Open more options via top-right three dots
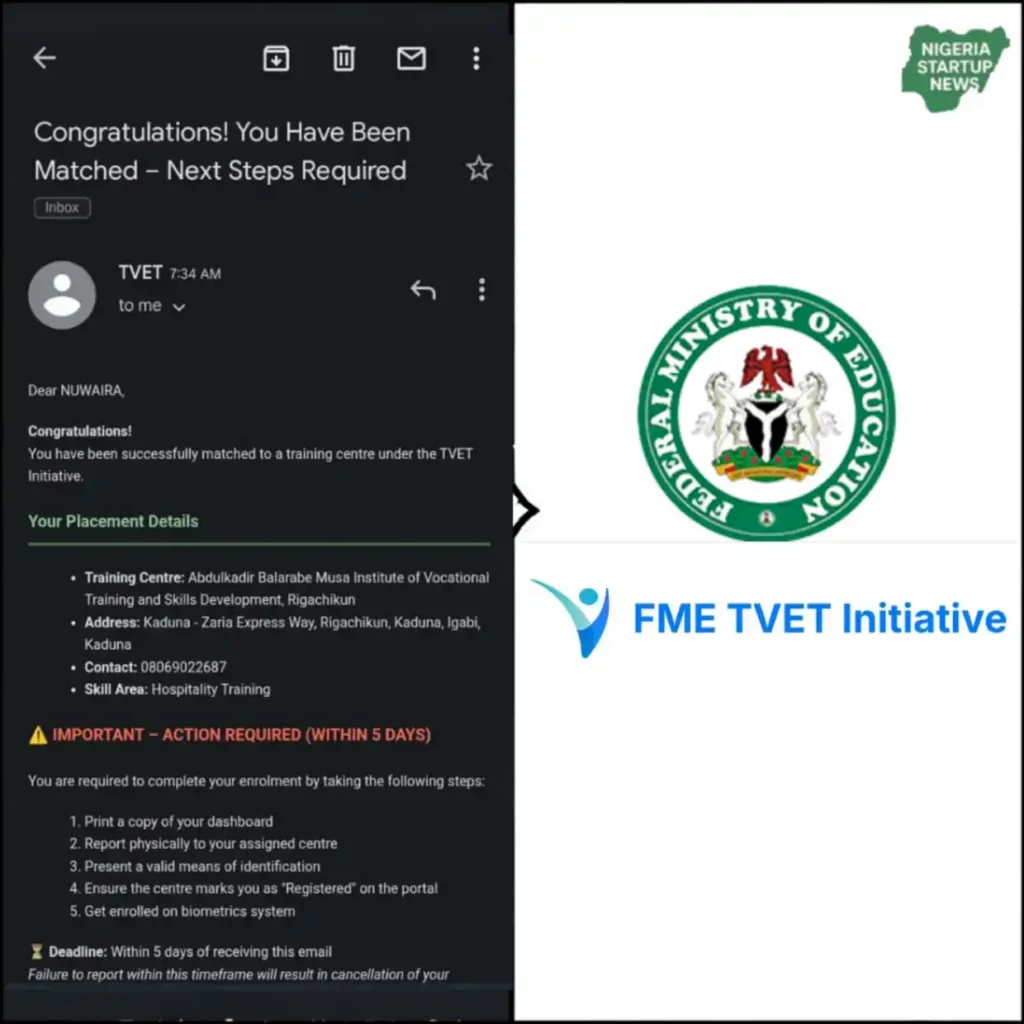The width and height of the screenshot is (1024, 1024). coord(476,58)
